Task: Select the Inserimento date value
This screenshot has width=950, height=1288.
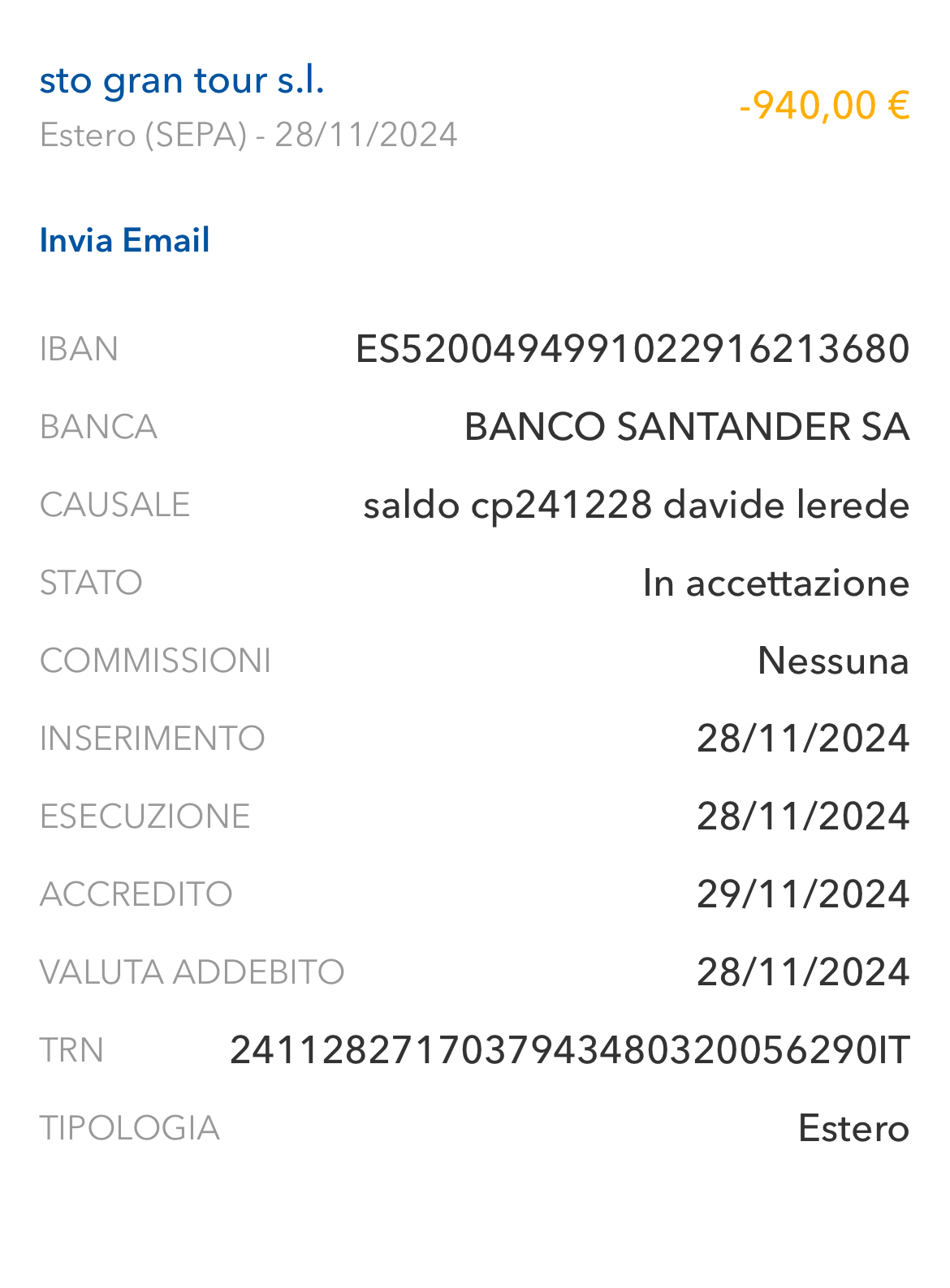Action: tap(803, 739)
